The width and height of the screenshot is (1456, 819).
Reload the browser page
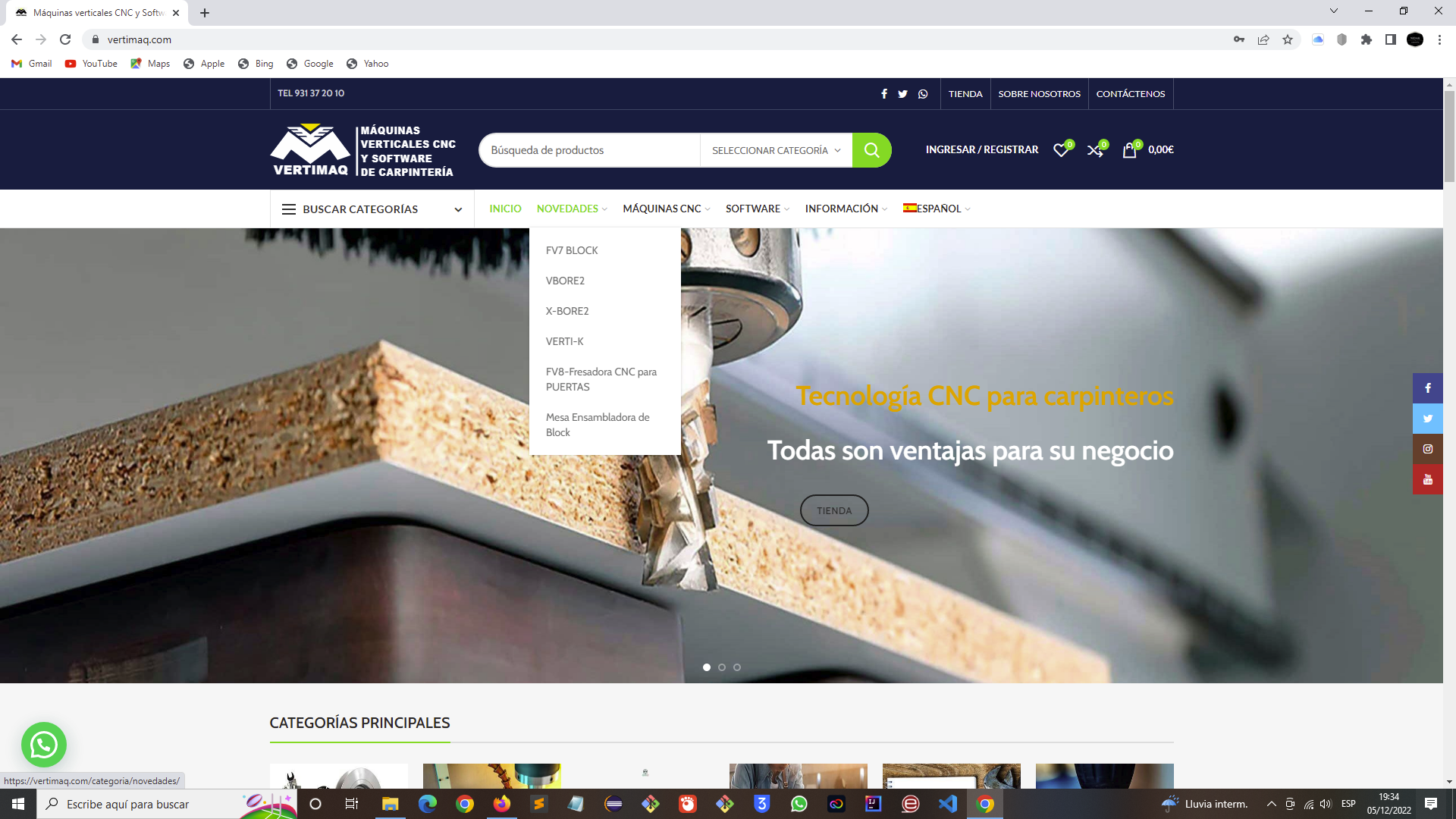pos(65,39)
